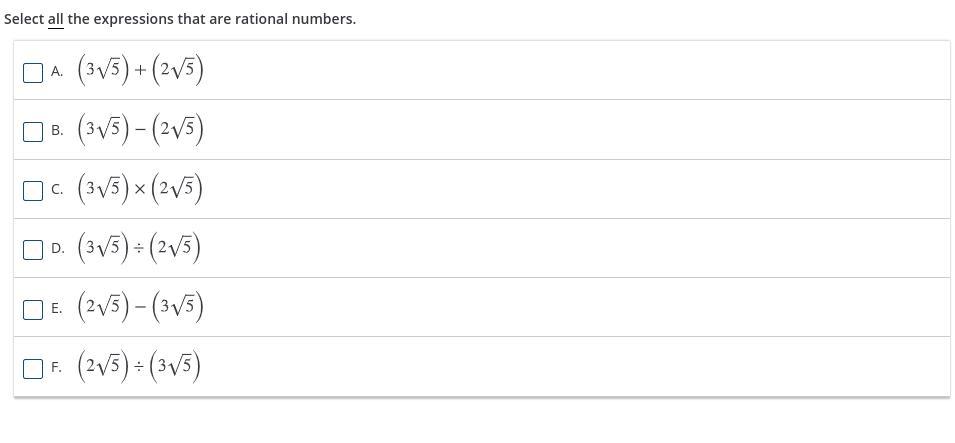Click the letter label "C."
This screenshot has height=443, width=955.
57,190
